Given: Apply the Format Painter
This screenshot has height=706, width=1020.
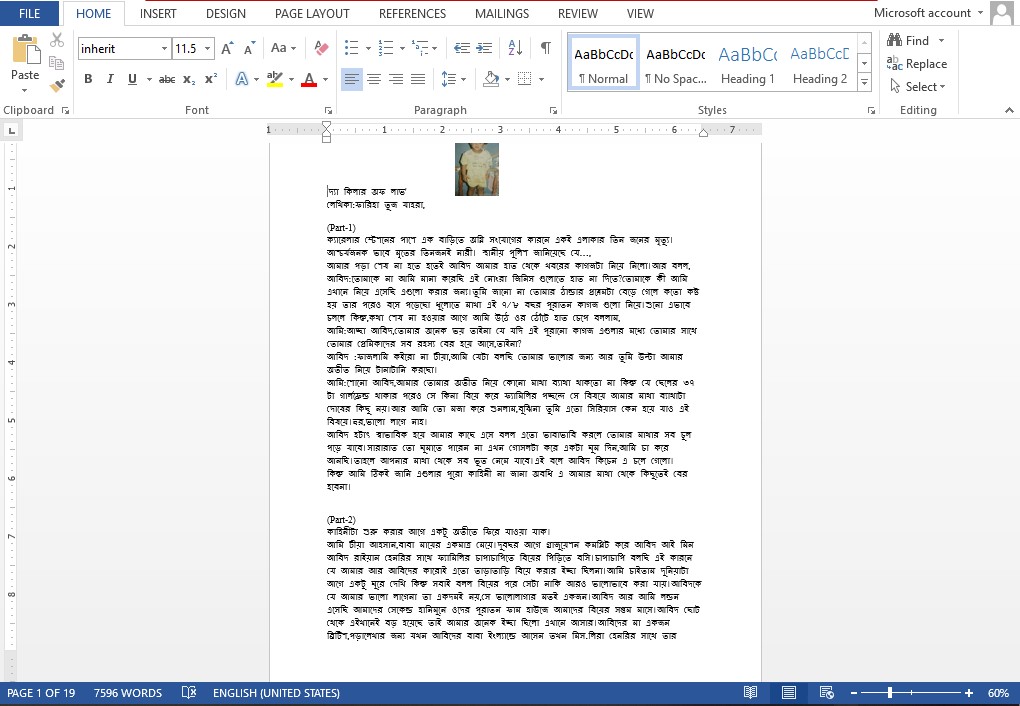Looking at the screenshot, I should coord(57,87).
